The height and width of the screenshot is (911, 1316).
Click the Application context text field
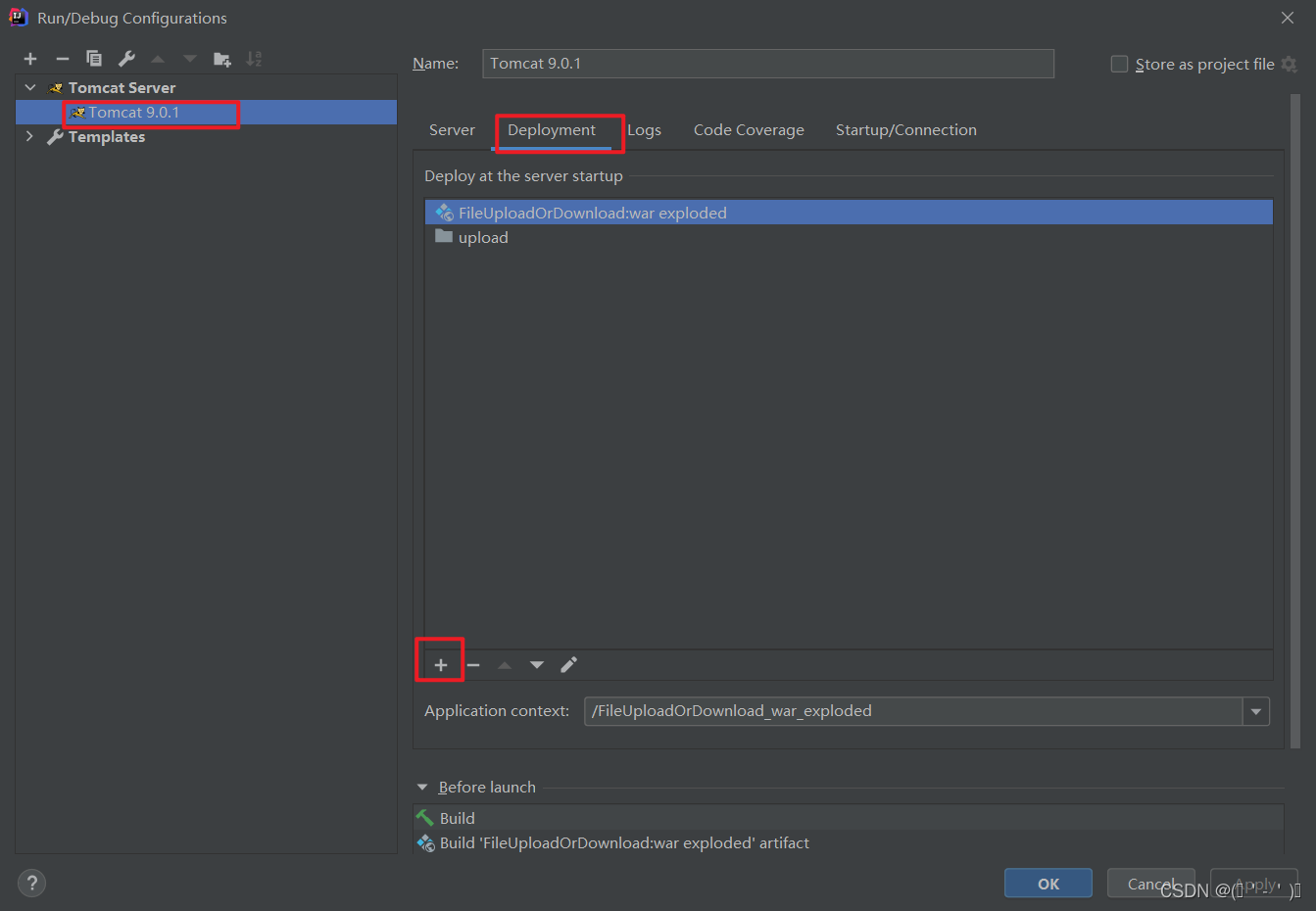coord(913,711)
